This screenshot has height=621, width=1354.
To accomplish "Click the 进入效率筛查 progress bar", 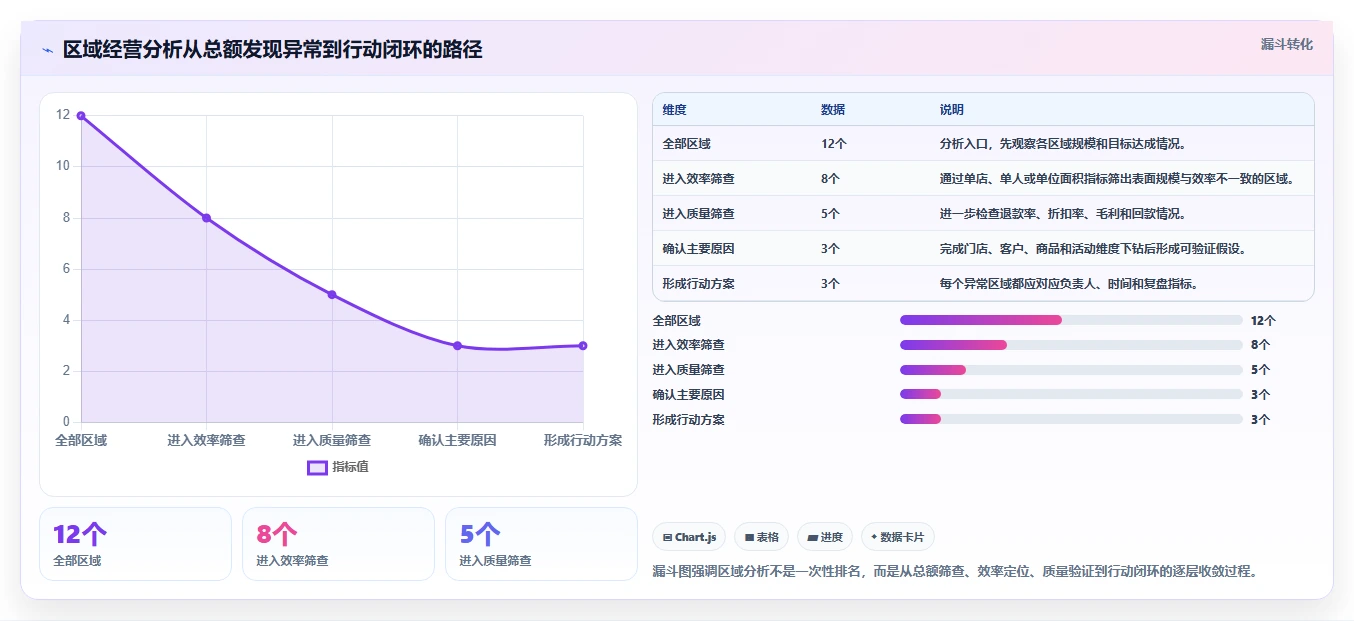I will click(x=1071, y=345).
